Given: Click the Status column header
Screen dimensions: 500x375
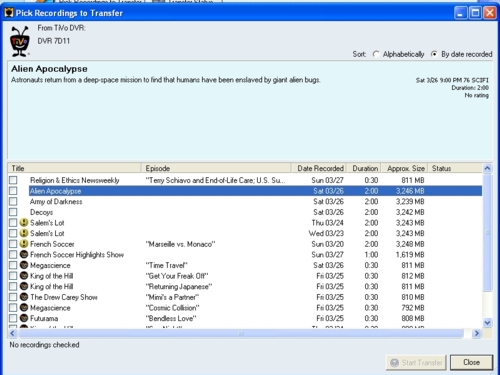Looking at the screenshot, I should pyautogui.click(x=455, y=168).
